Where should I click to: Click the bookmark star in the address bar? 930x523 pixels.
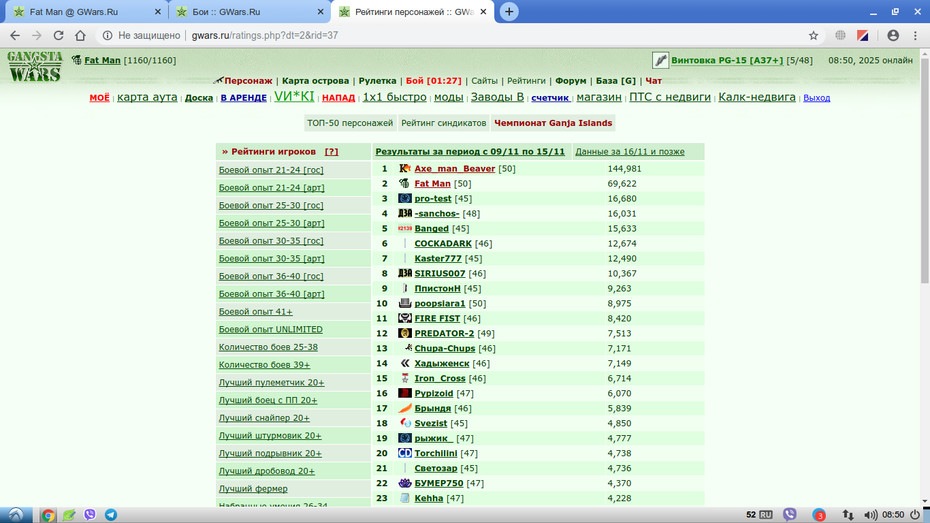[x=813, y=36]
